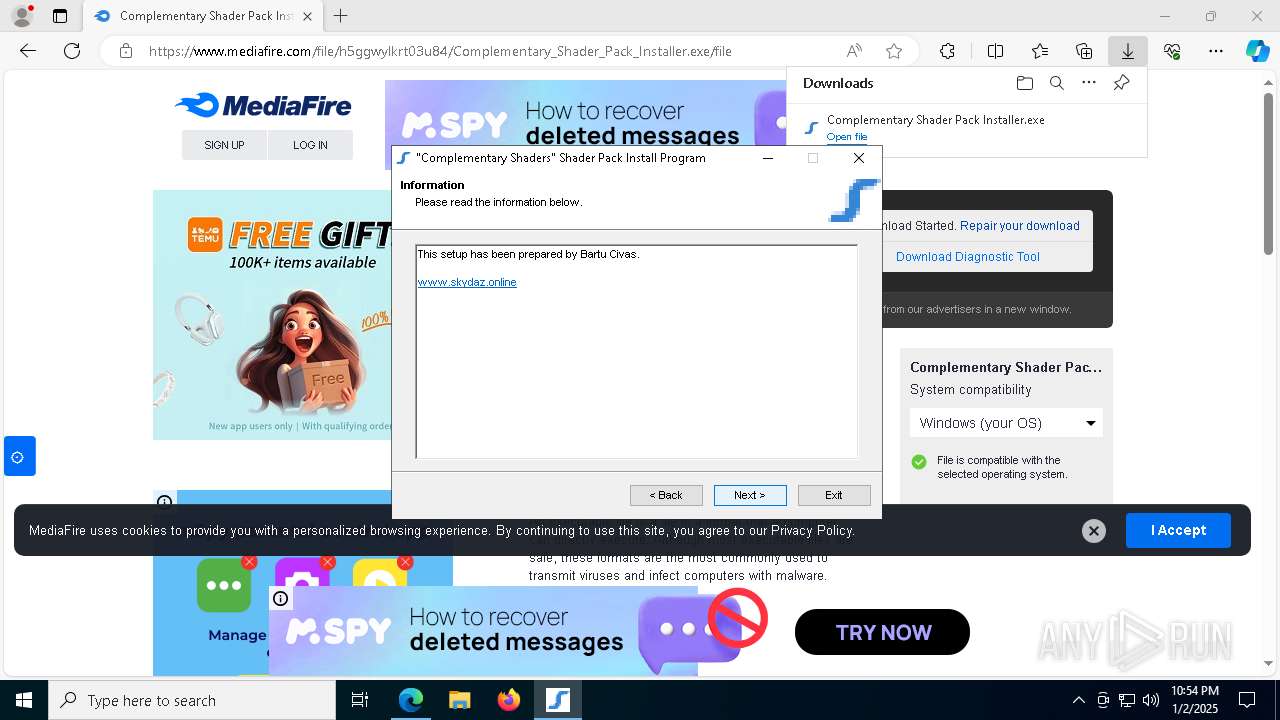The height and width of the screenshot is (720, 1280).
Task: Click SIGN UP on MediaFire
Action: pyautogui.click(x=224, y=145)
